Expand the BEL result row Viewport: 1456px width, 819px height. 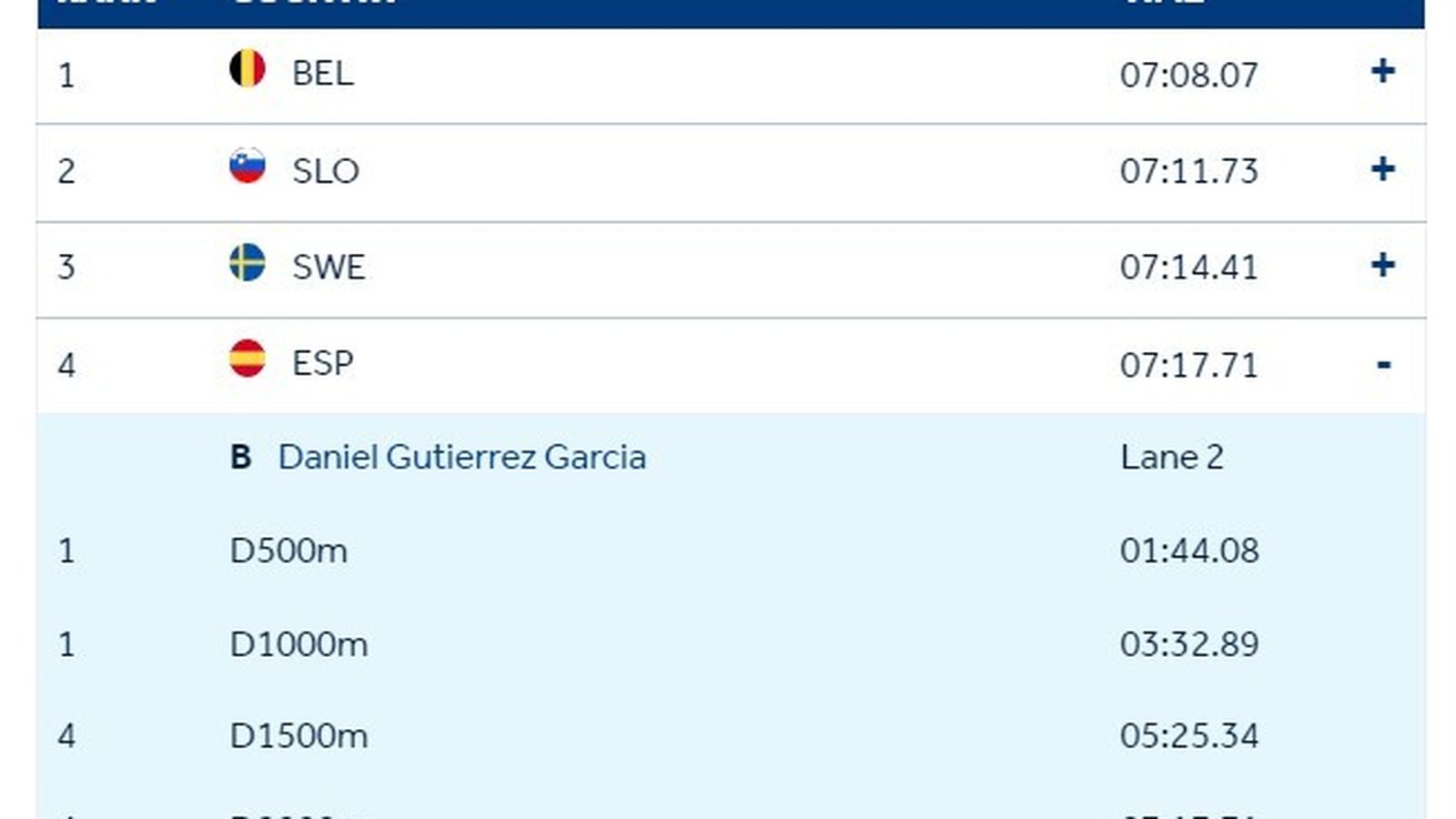click(1382, 72)
